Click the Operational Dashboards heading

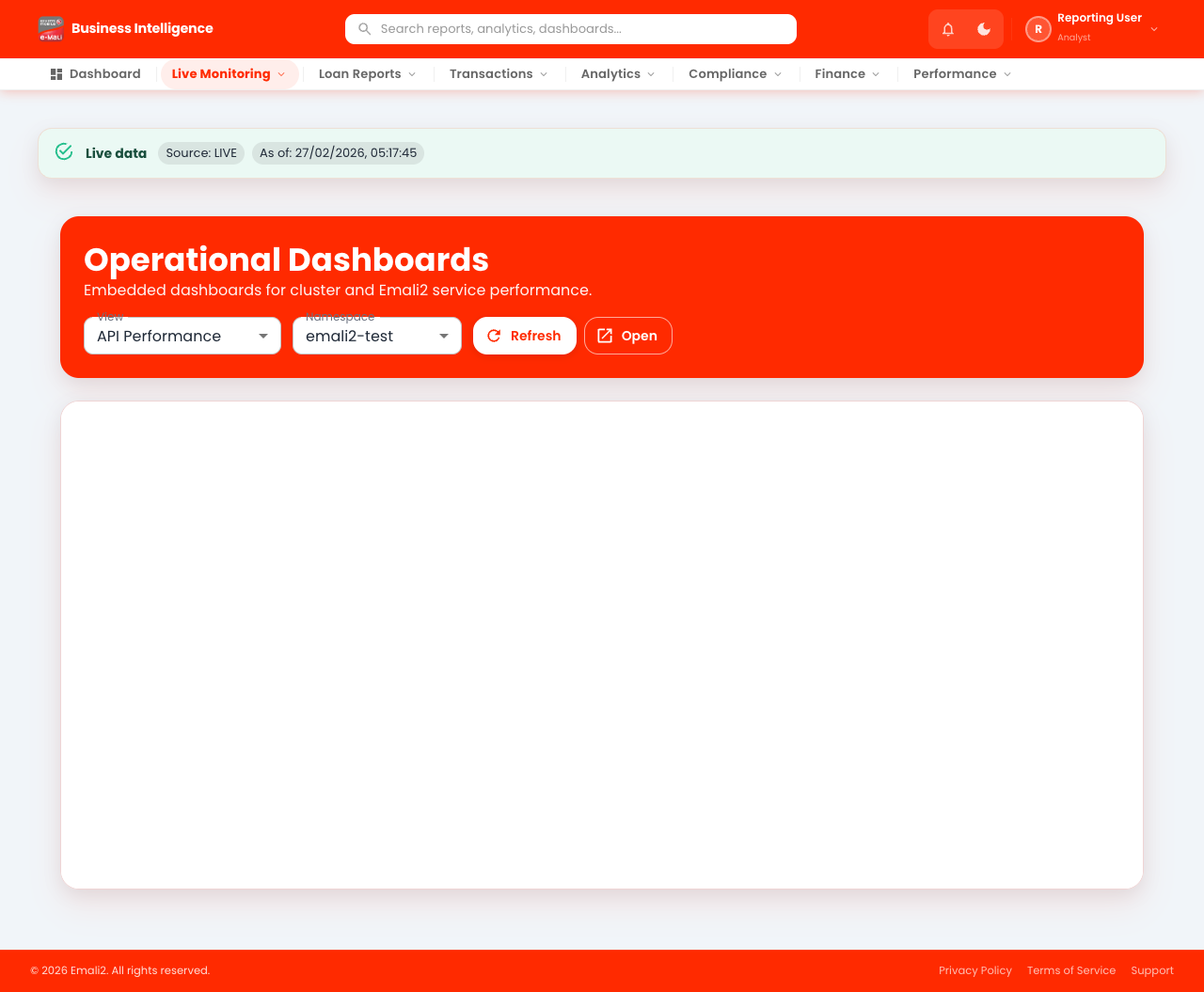[x=287, y=260]
